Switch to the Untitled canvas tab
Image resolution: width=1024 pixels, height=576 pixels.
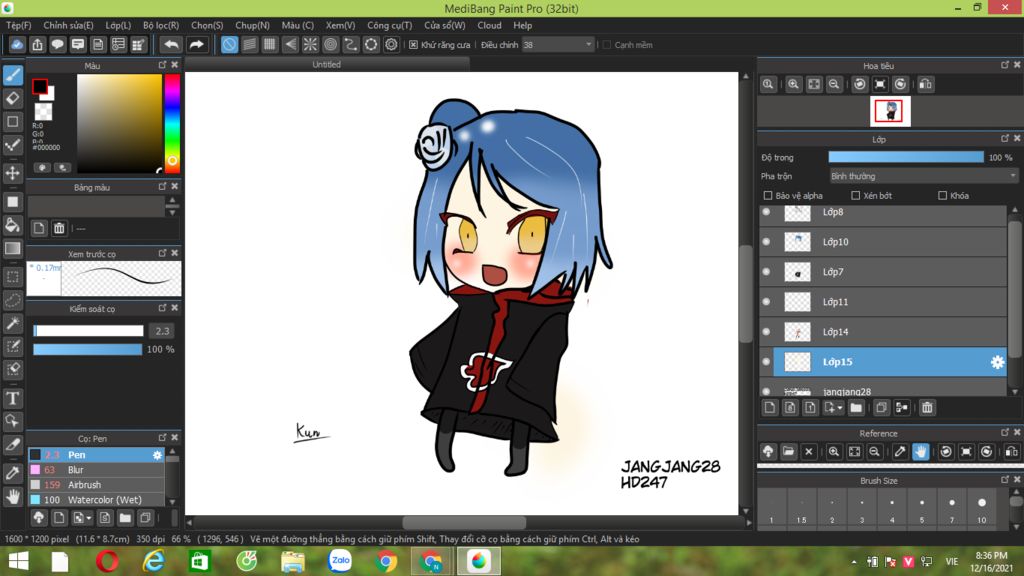(x=327, y=65)
